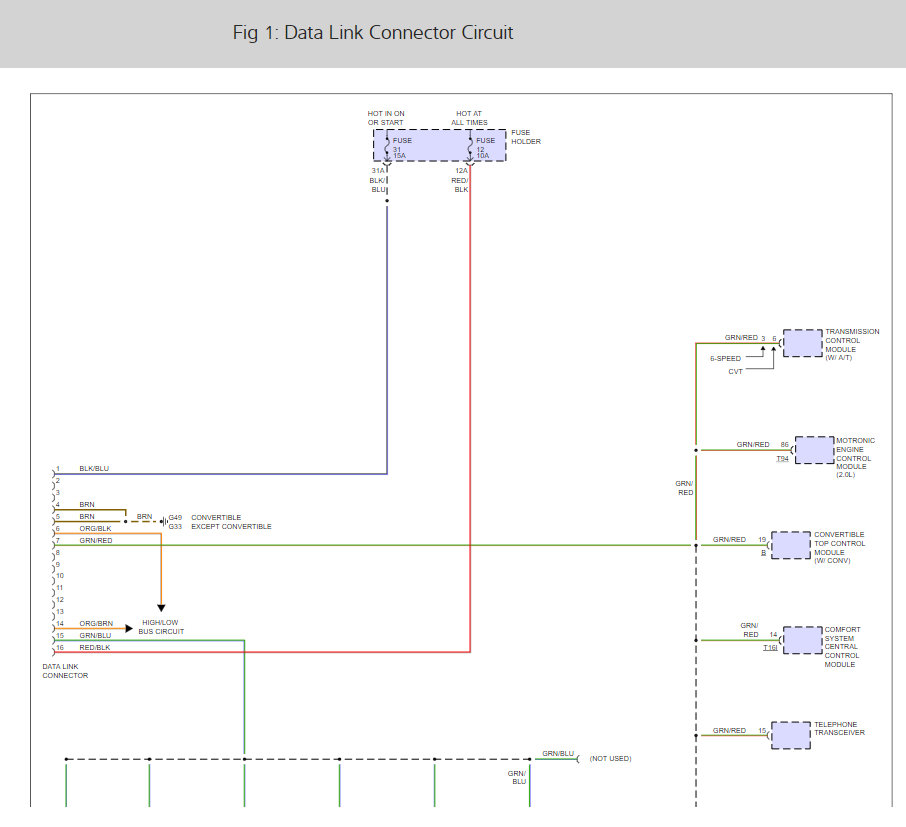Click the T94 connector reference
The image size is (906, 827).
click(x=782, y=458)
